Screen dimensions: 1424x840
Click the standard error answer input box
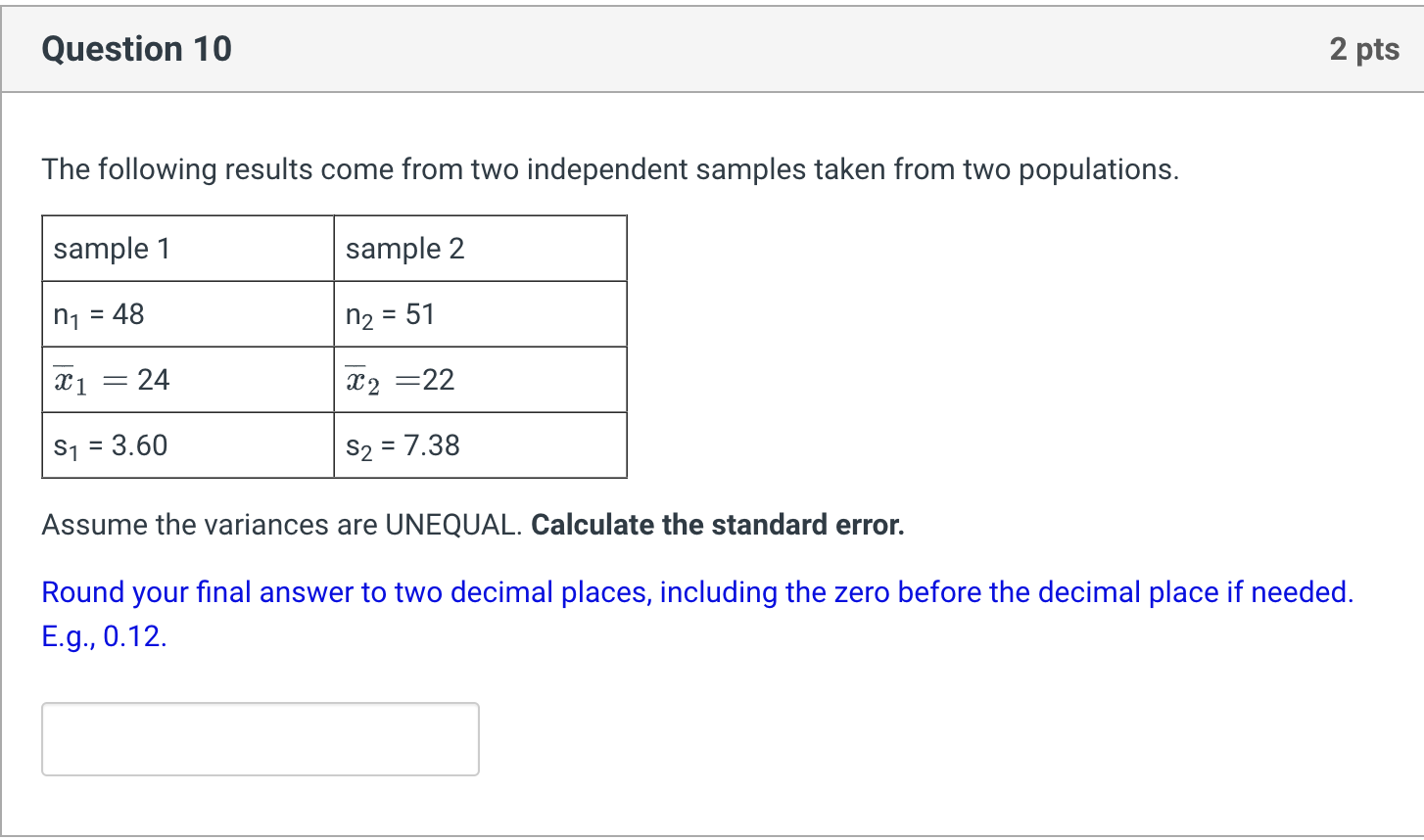(x=261, y=739)
